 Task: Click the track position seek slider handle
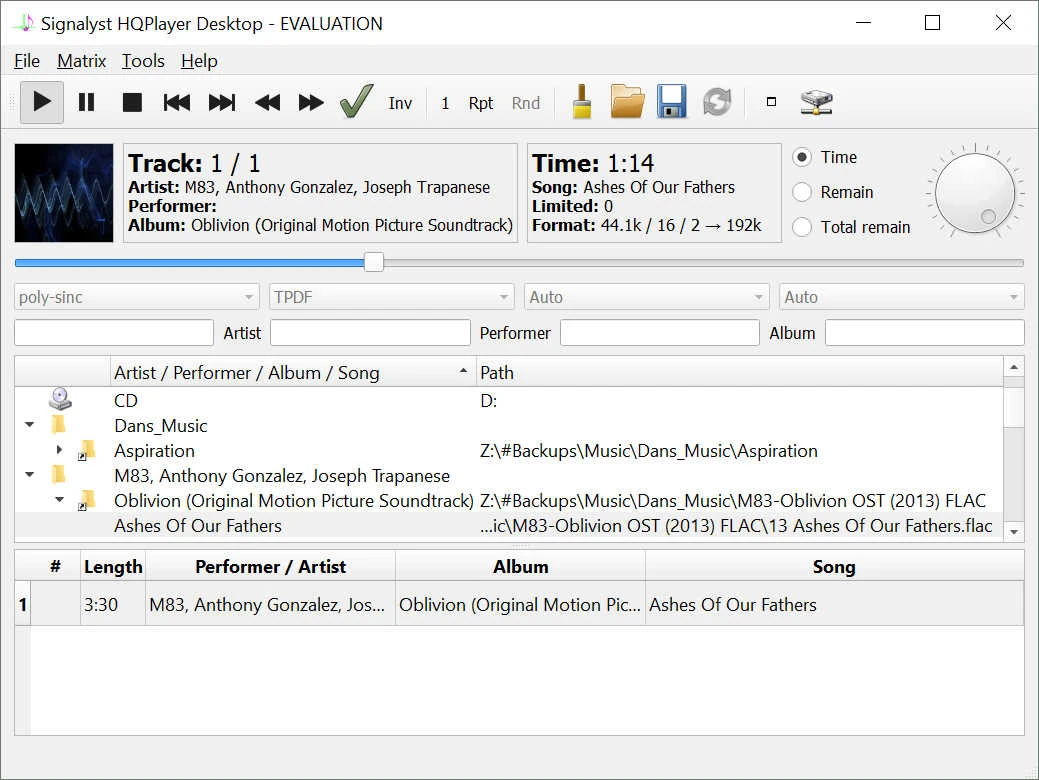374,262
